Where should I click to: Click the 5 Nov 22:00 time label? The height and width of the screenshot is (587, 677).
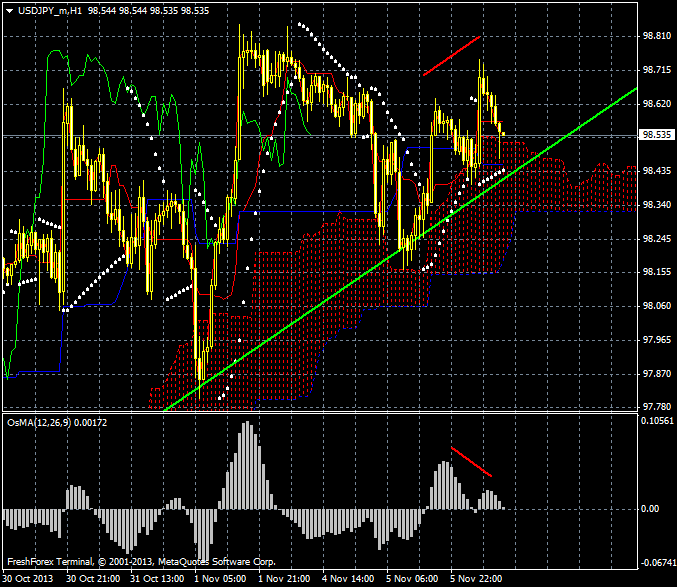(478, 579)
